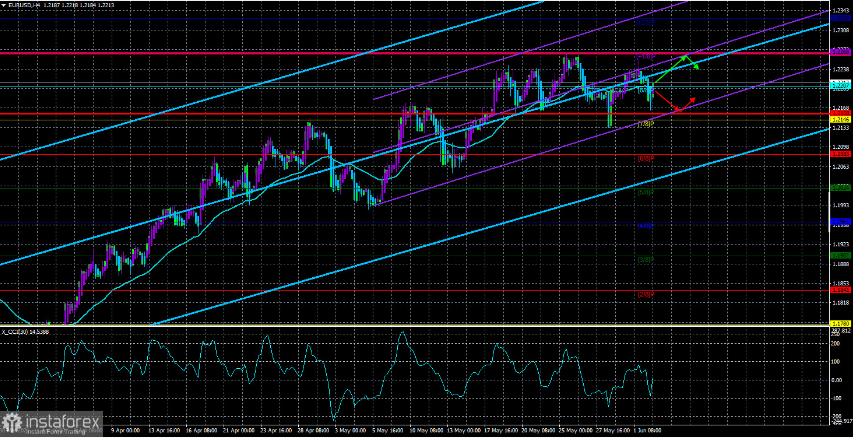Select the yellow 1.1780 price tag
Viewport: 853px width, 438px height.
[x=840, y=325]
